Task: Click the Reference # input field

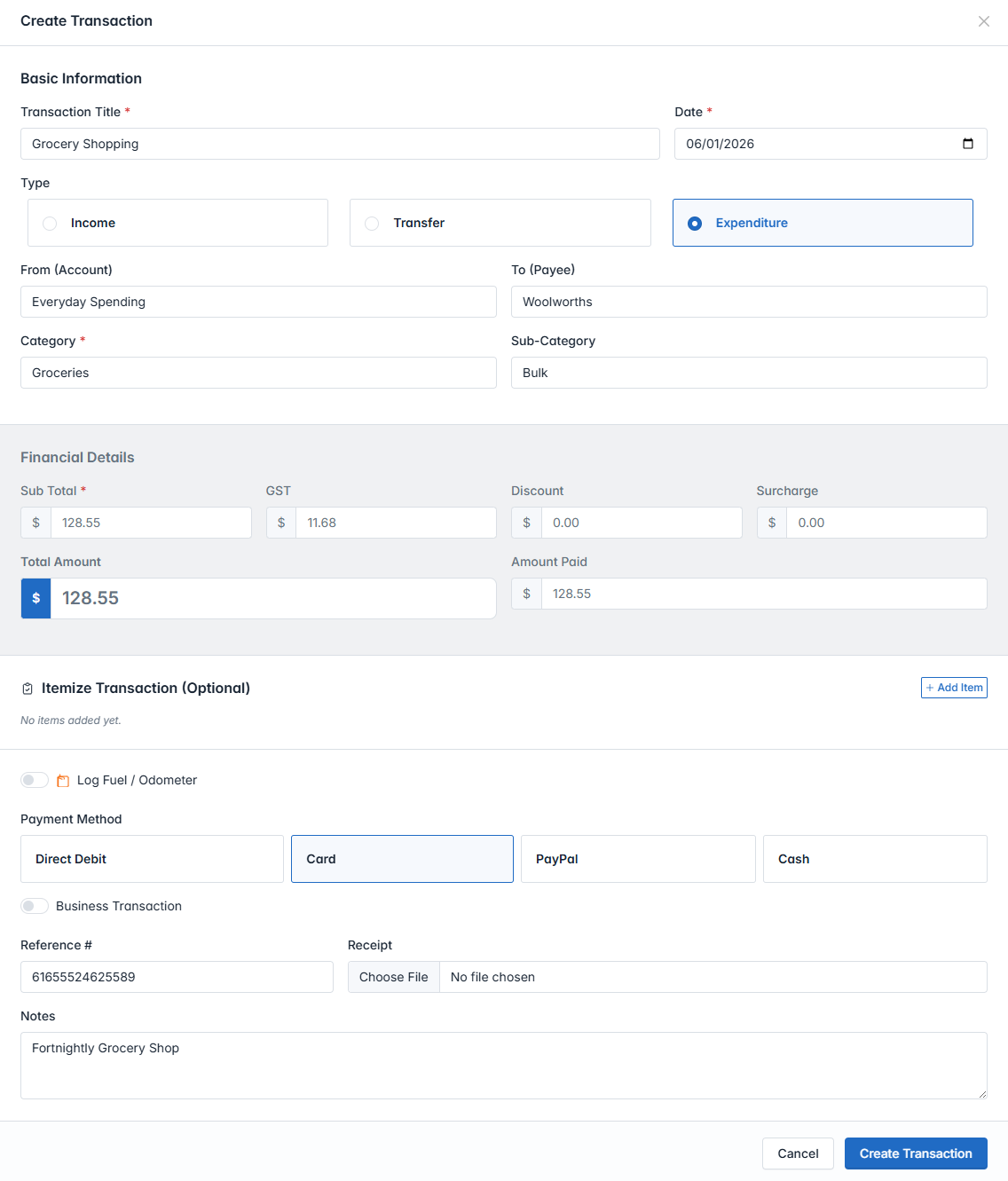Action: click(x=177, y=977)
